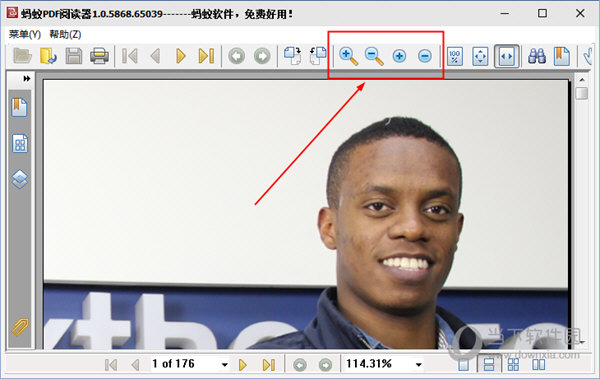Image resolution: width=600 pixels, height=379 pixels.
Task: Go to next page in bottom bar
Action: [242, 364]
